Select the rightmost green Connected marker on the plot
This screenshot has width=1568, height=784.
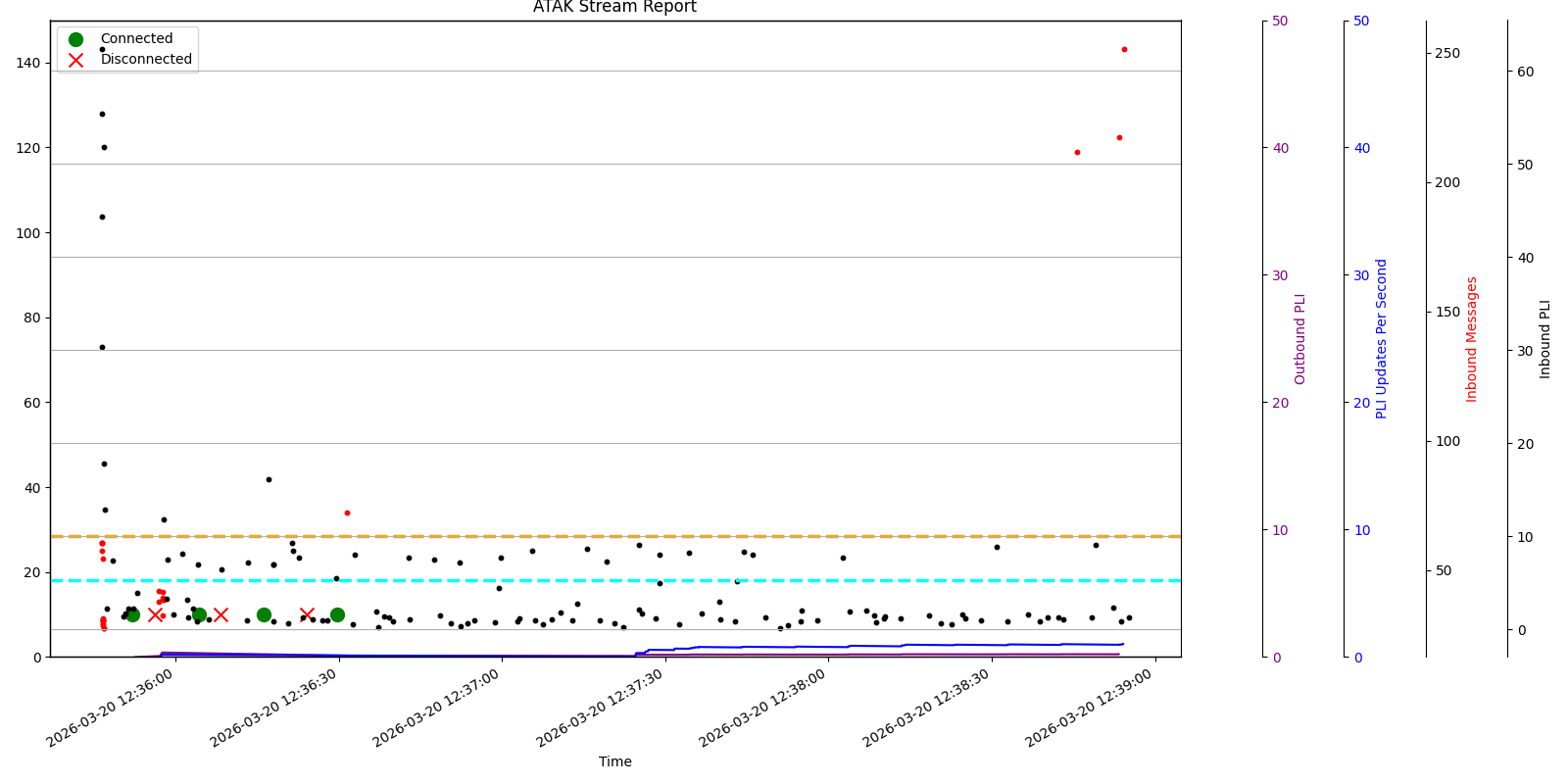point(337,614)
